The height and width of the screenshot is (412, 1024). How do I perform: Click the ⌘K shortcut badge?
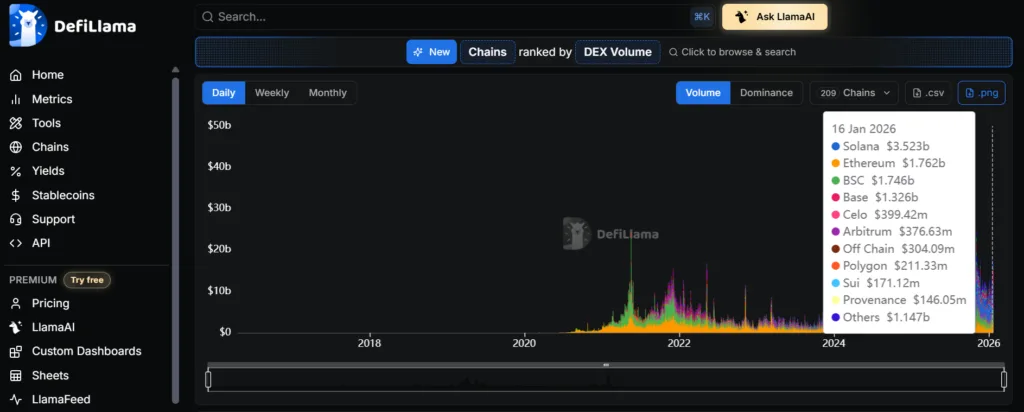click(702, 17)
